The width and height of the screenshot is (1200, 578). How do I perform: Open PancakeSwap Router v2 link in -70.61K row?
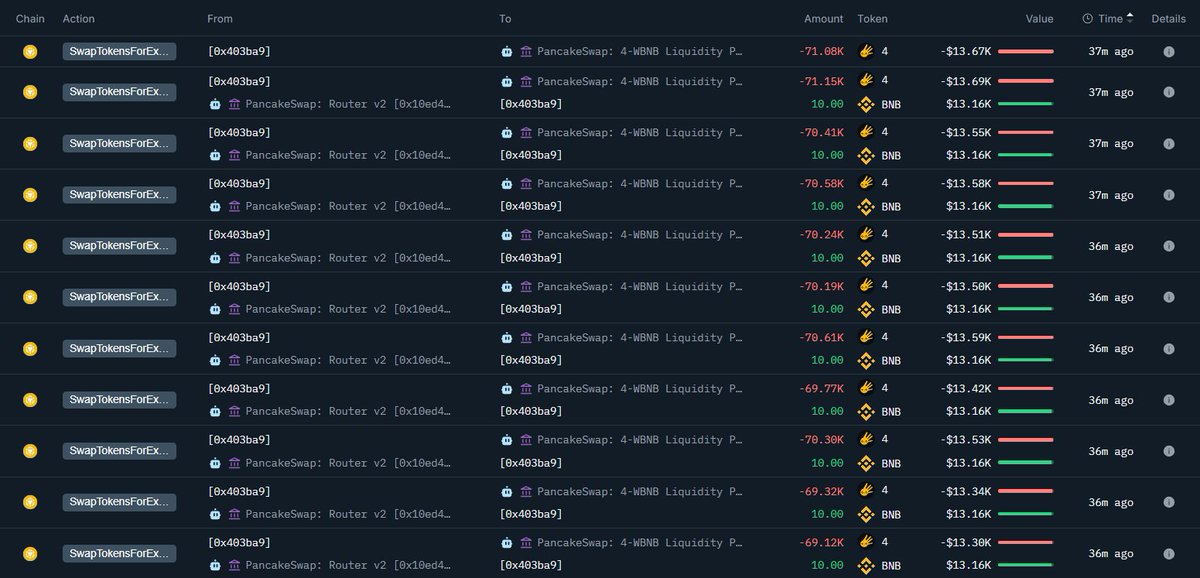347,360
